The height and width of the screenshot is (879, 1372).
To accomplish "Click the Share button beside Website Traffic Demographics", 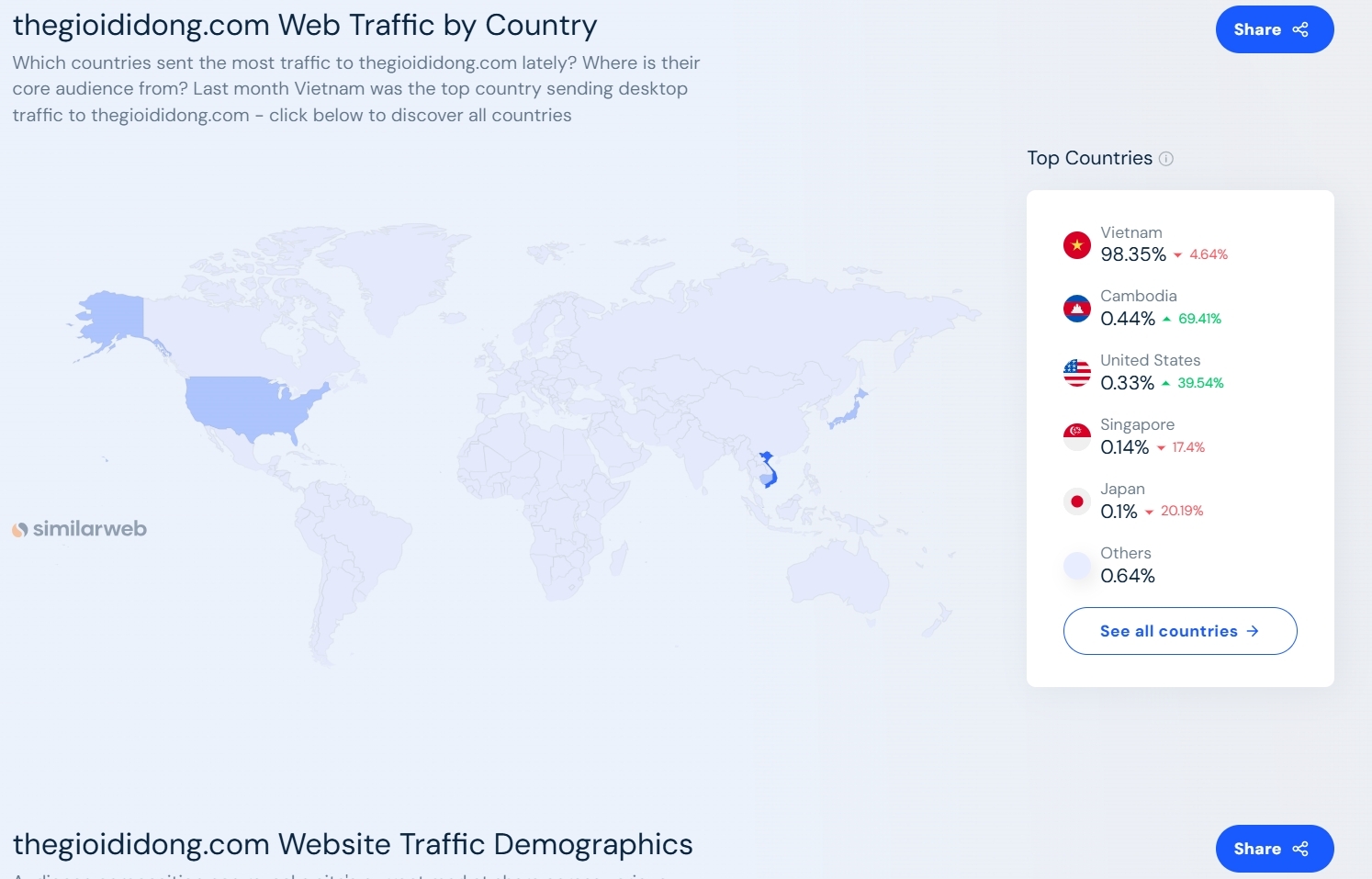I will 1275,849.
